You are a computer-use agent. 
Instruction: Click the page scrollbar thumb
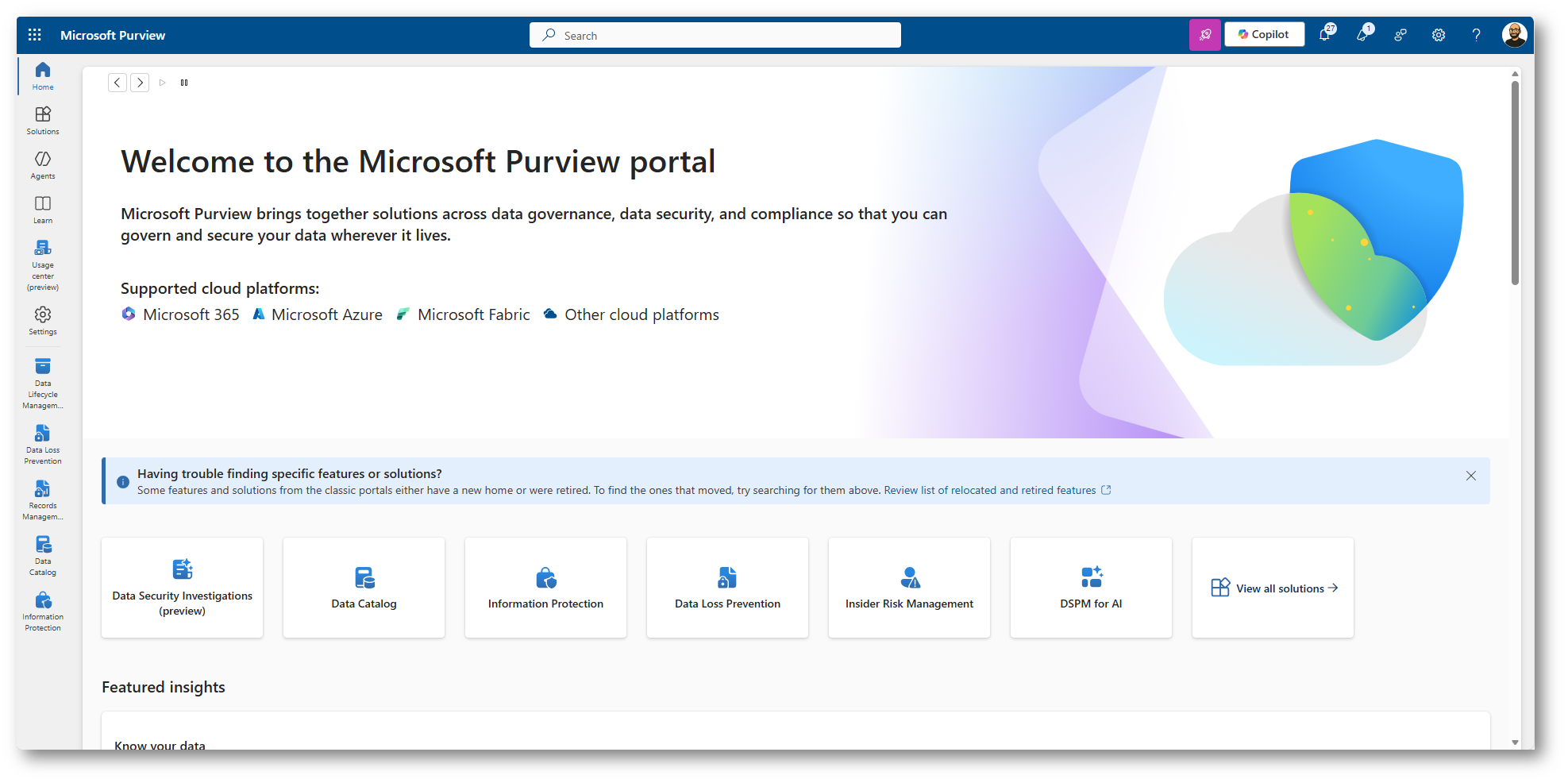click(x=1515, y=183)
